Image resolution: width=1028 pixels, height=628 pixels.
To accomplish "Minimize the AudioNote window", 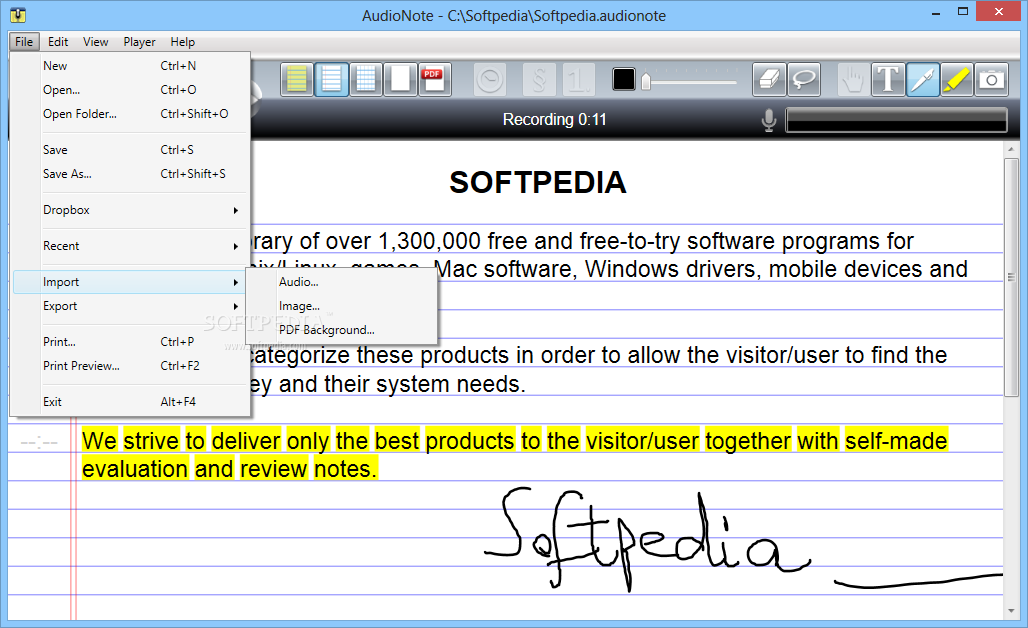I will [x=936, y=12].
